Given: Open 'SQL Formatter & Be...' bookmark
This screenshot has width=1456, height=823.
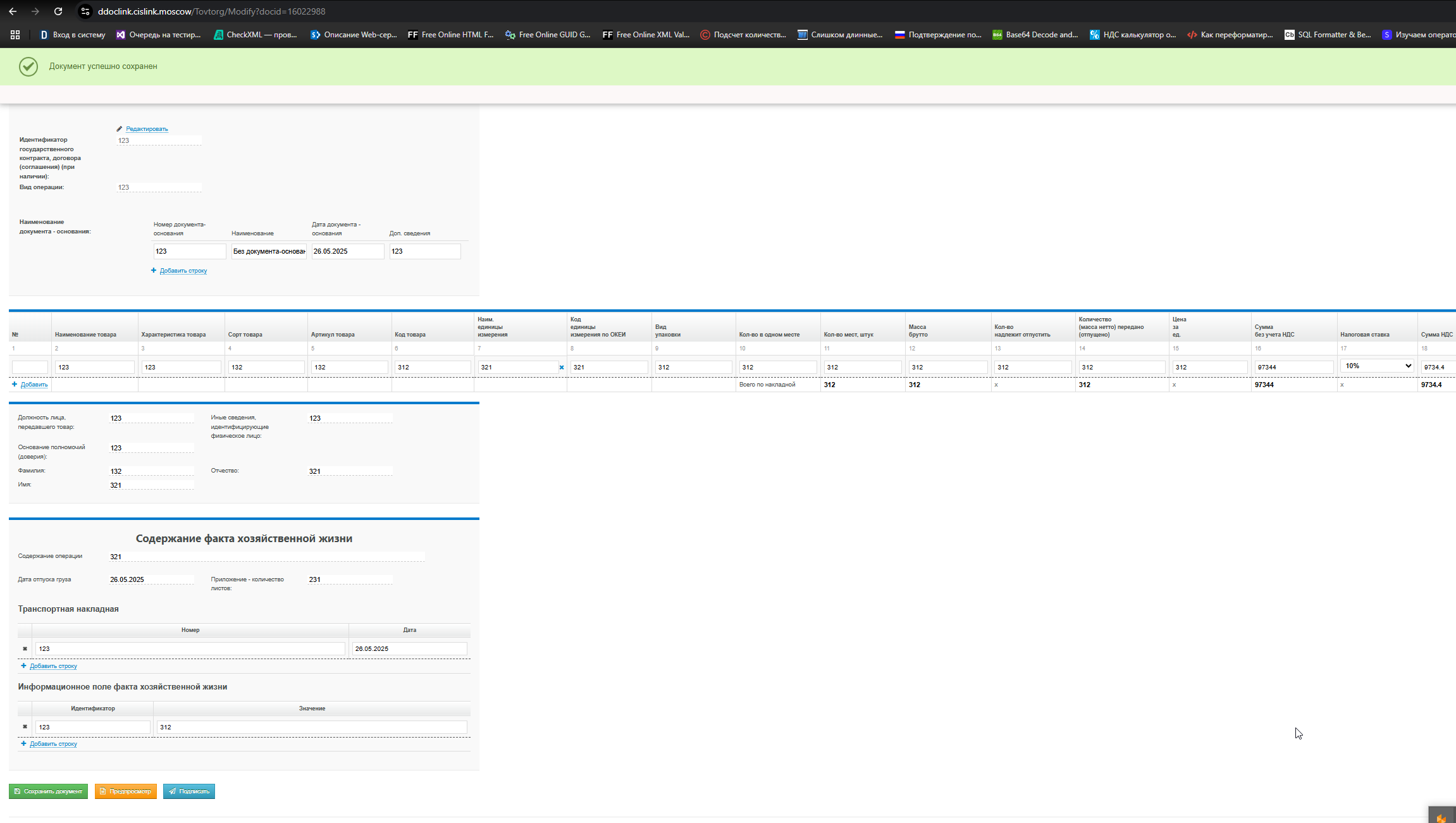Looking at the screenshot, I should 1328,35.
